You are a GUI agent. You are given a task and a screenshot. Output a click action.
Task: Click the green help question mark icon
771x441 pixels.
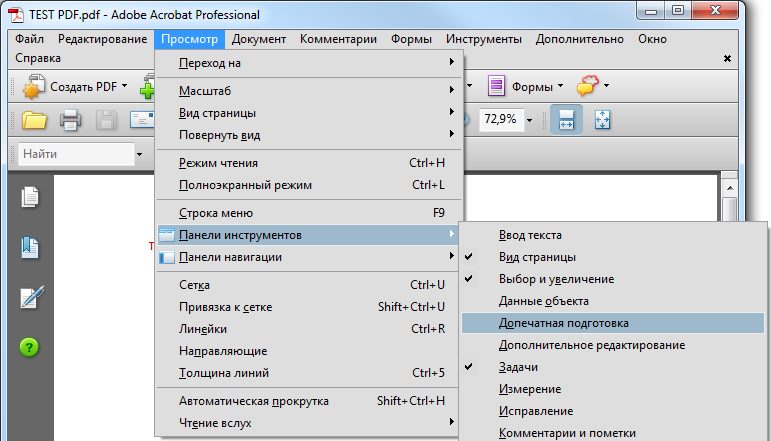[30, 348]
